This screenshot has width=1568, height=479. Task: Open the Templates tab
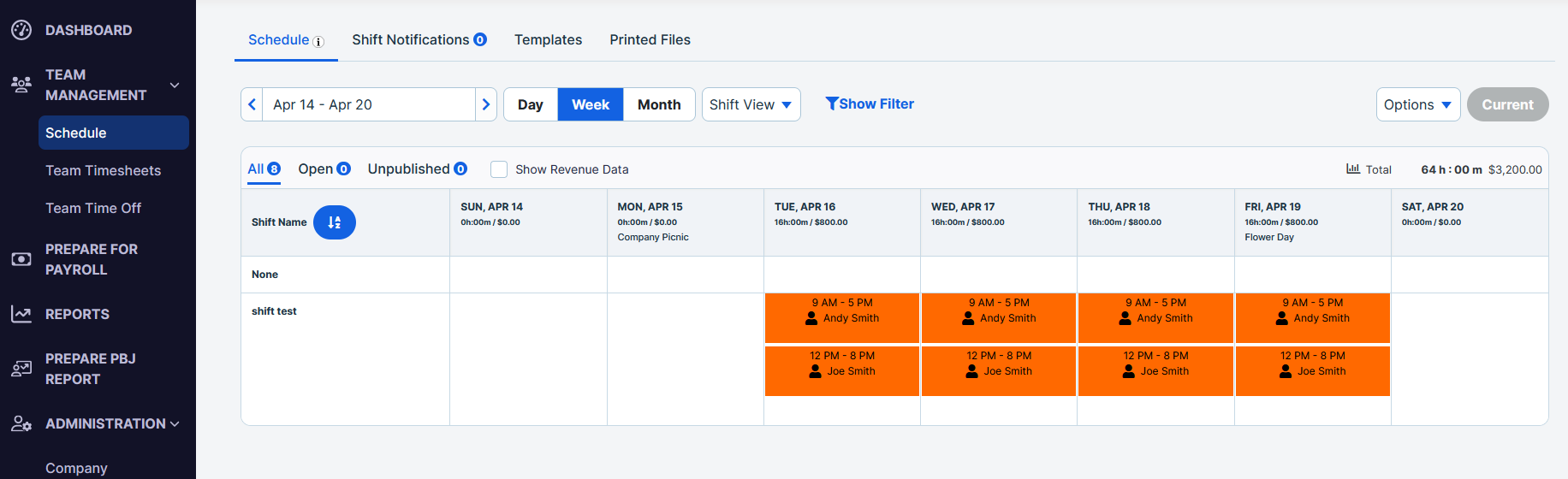[548, 40]
